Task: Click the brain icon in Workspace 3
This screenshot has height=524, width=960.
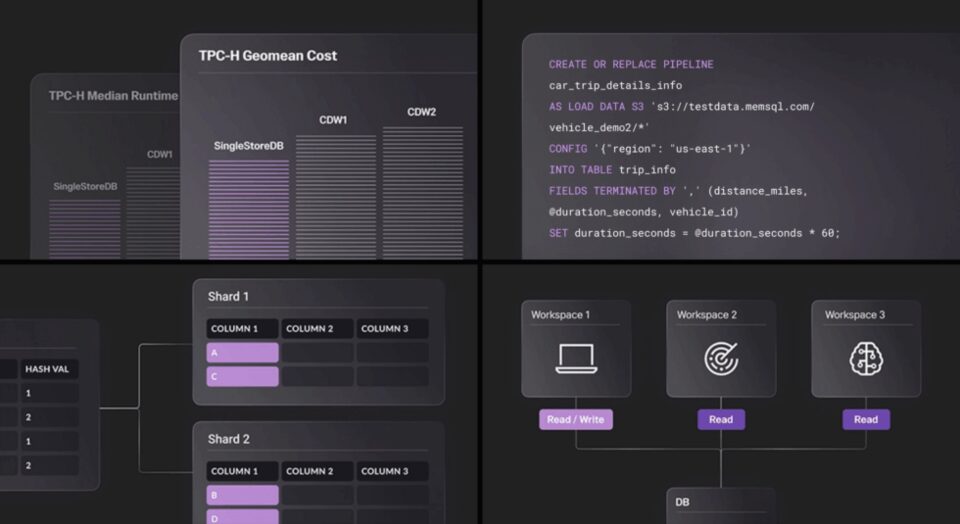Action: [866, 358]
